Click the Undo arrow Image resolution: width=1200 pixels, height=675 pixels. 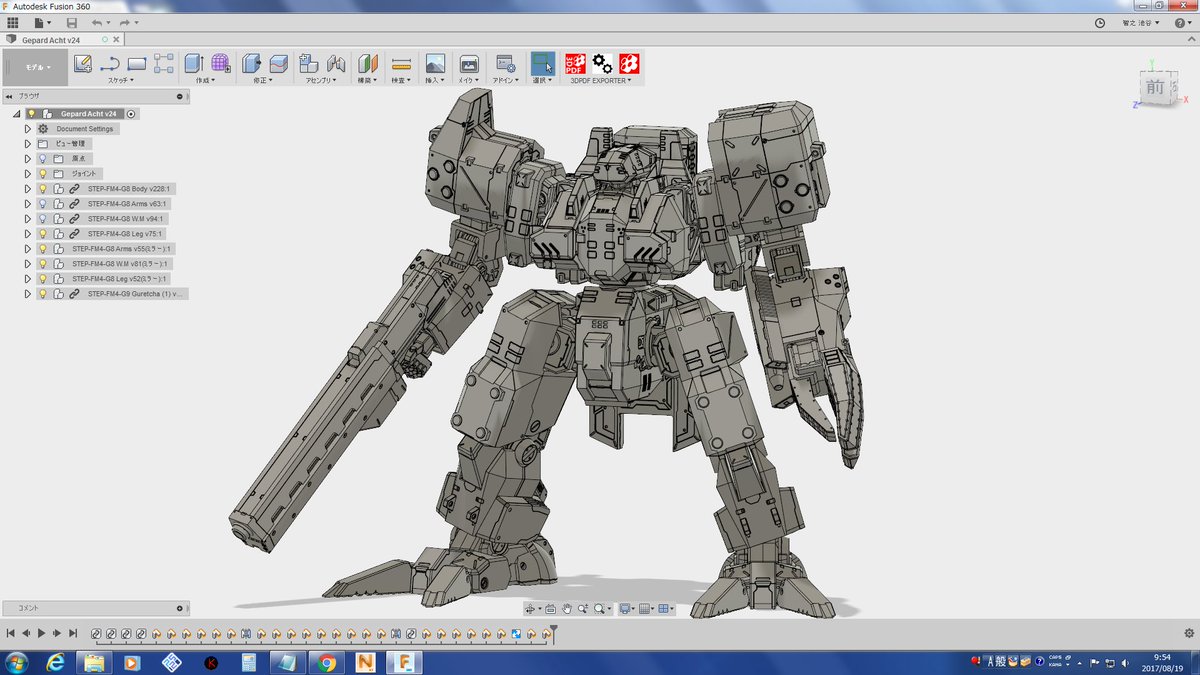(97, 22)
